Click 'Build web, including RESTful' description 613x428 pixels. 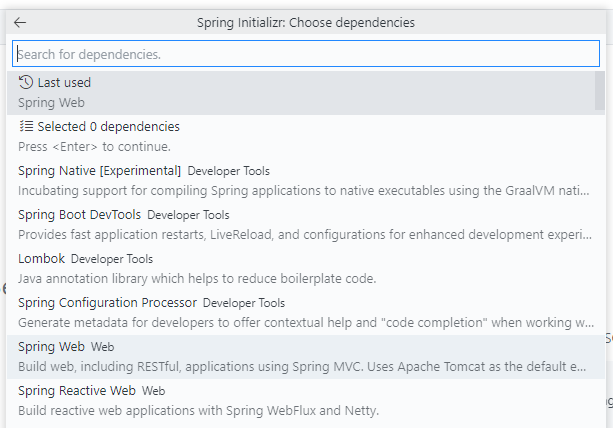pos(302,367)
